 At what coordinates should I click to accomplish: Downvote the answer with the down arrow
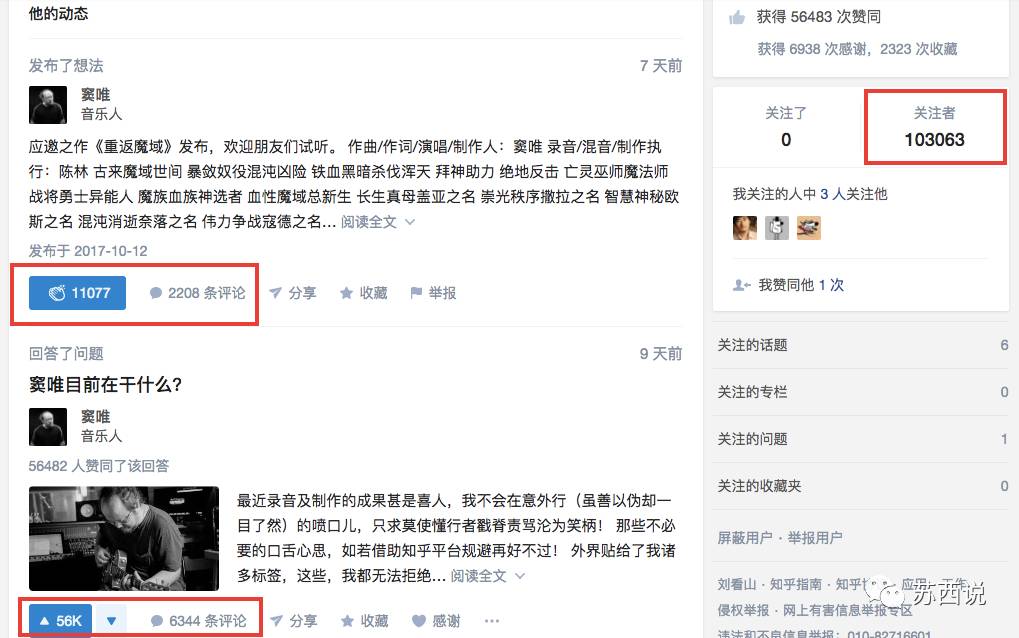tap(111, 620)
